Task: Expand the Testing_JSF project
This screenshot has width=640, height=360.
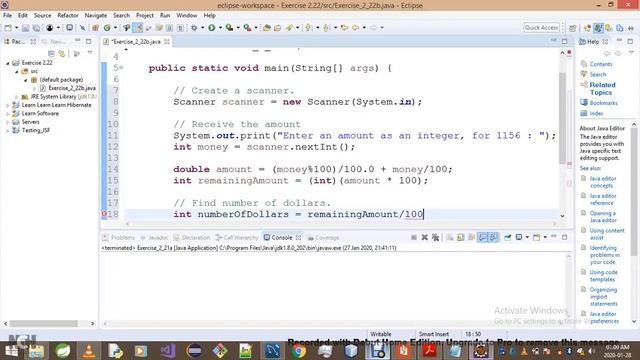Action: click(8, 131)
